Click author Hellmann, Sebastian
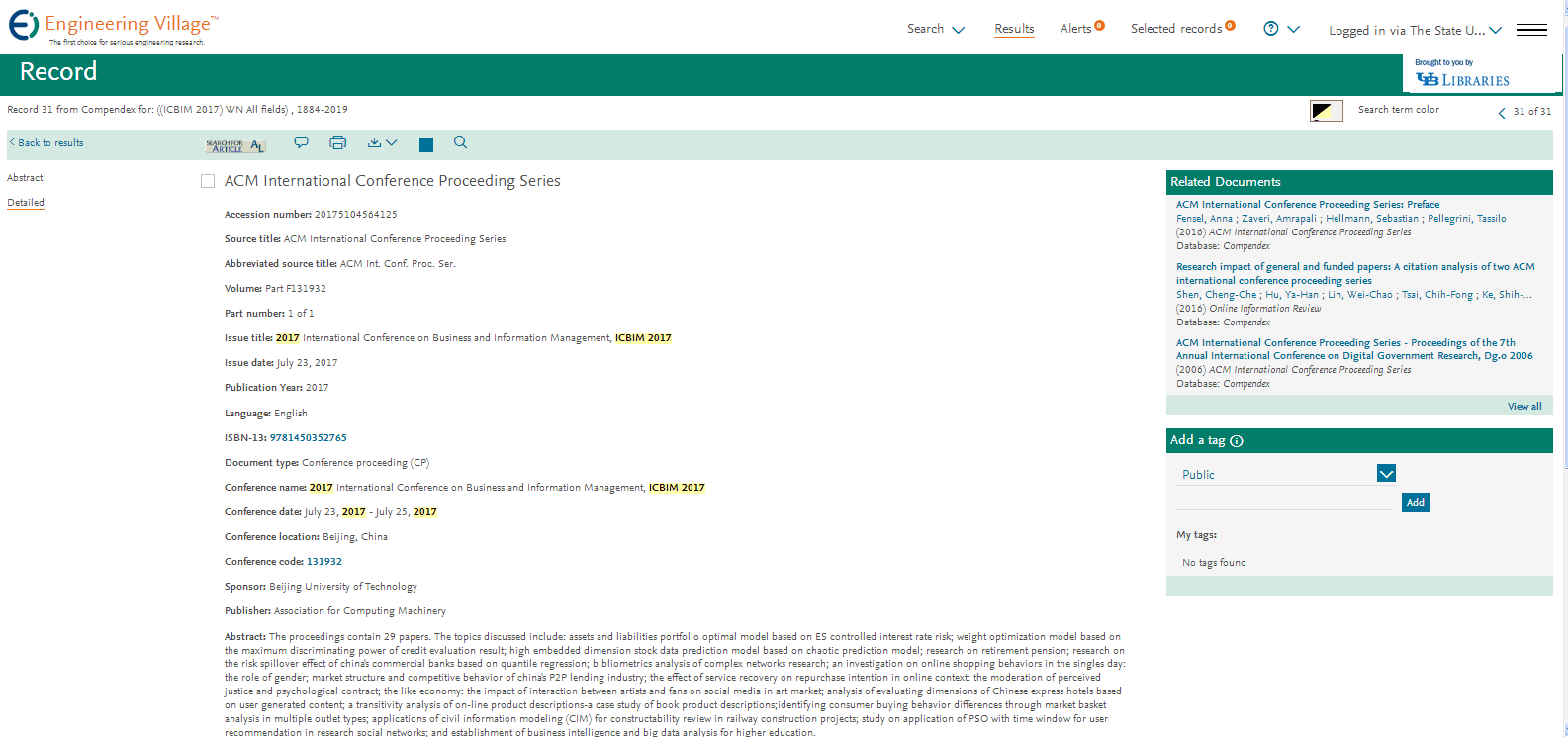This screenshot has height=737, width=1568. [1372, 219]
